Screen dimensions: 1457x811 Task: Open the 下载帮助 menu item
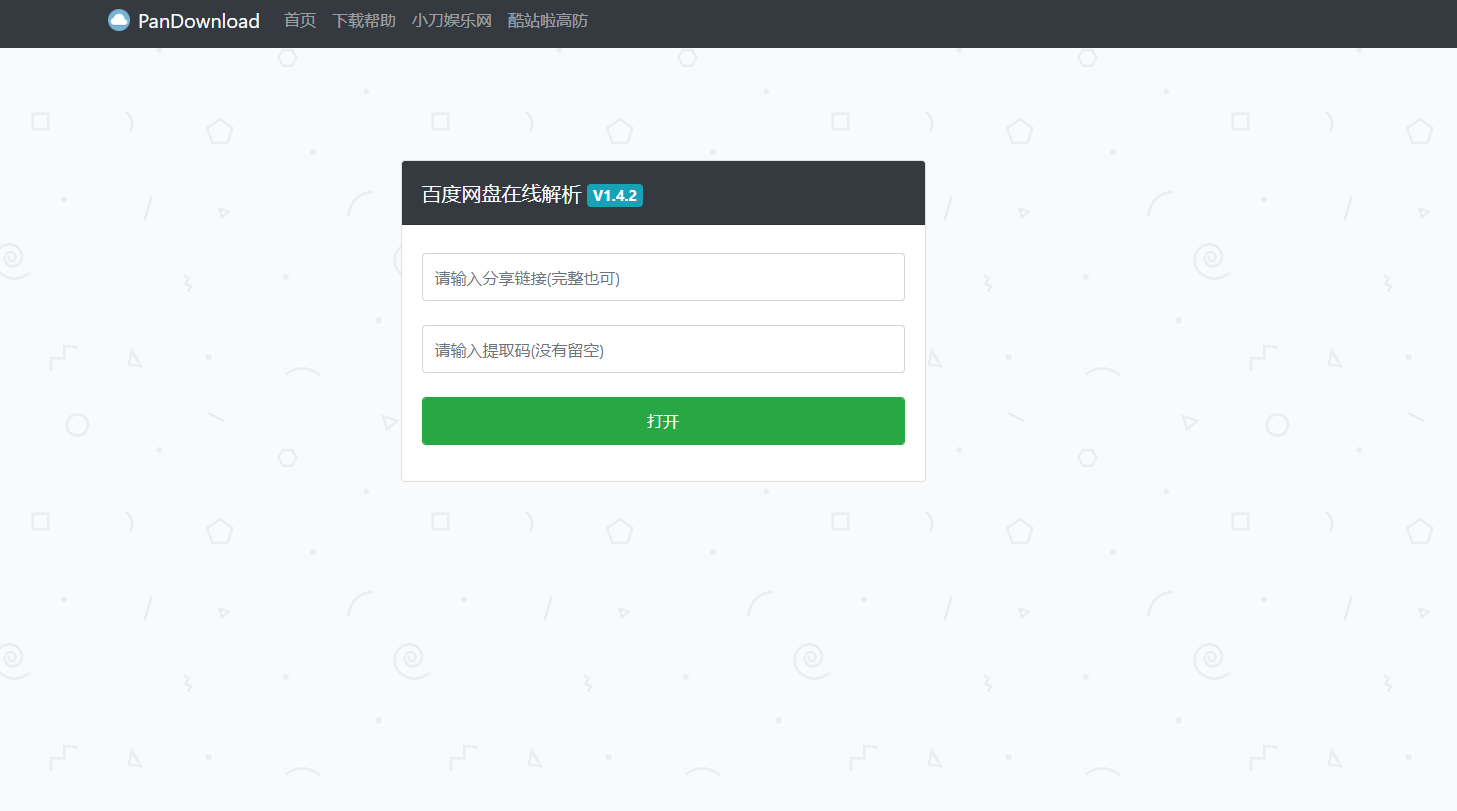coord(363,19)
